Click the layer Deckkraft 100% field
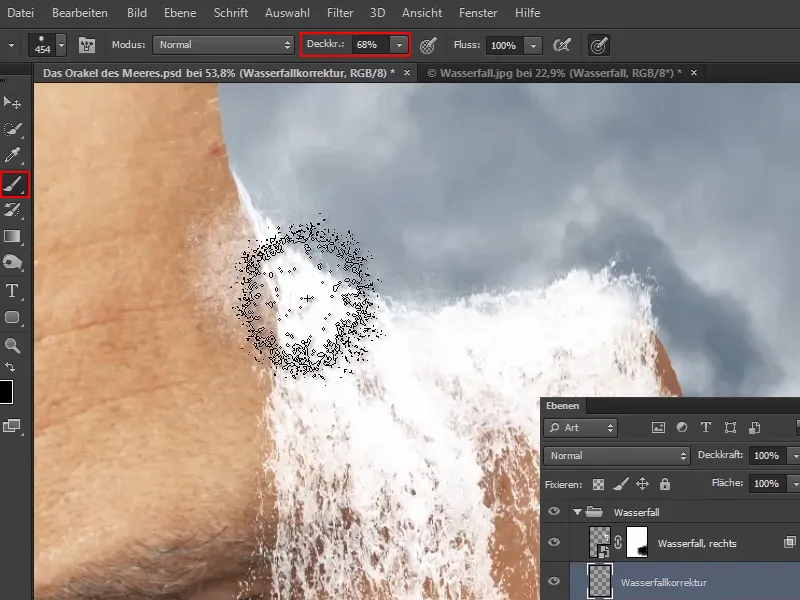 point(767,456)
